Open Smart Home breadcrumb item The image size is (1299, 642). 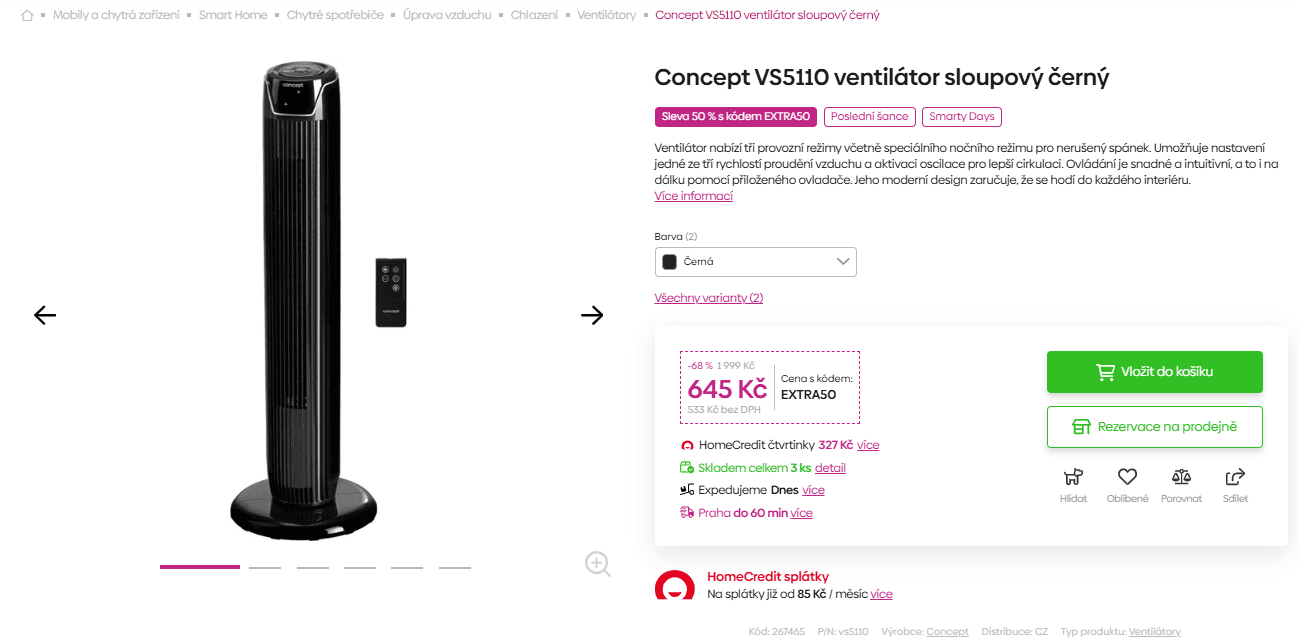[233, 16]
